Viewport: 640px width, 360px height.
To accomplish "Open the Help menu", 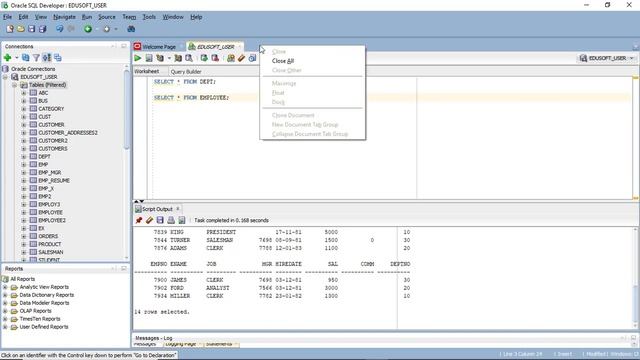I will (x=196, y=17).
